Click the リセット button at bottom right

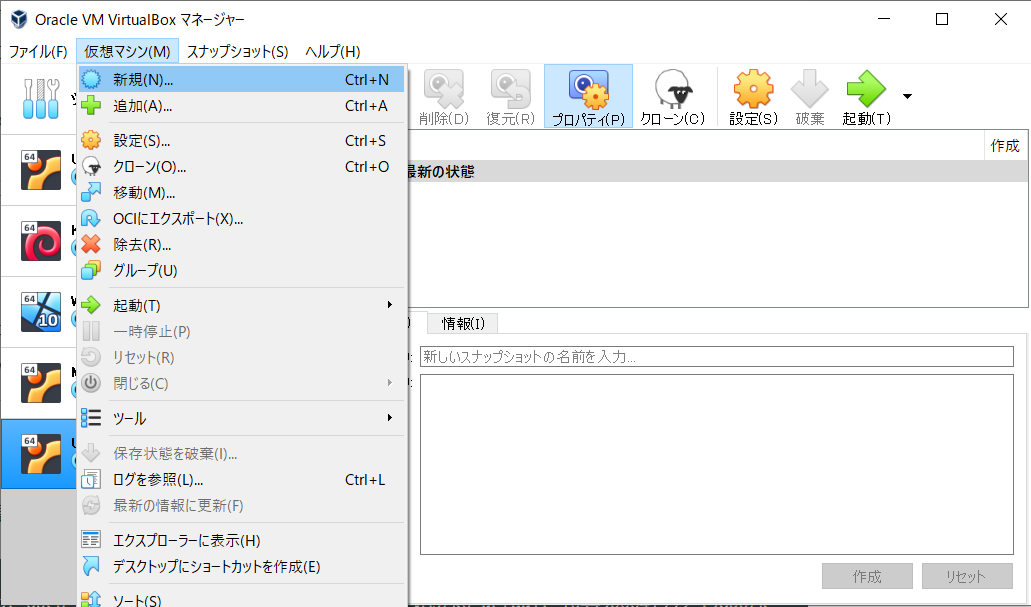966,575
